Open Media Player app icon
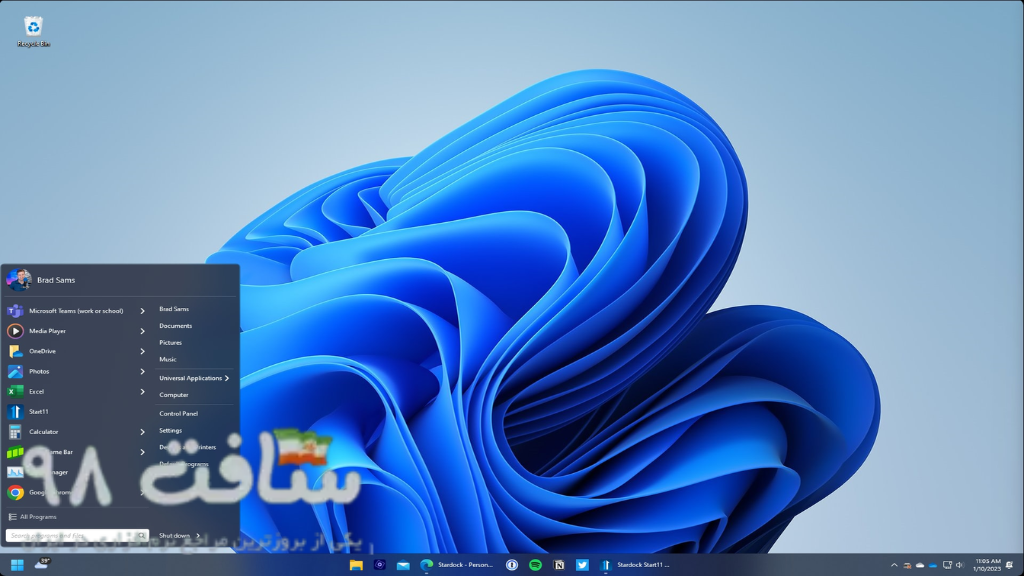The width and height of the screenshot is (1024, 576). point(15,331)
